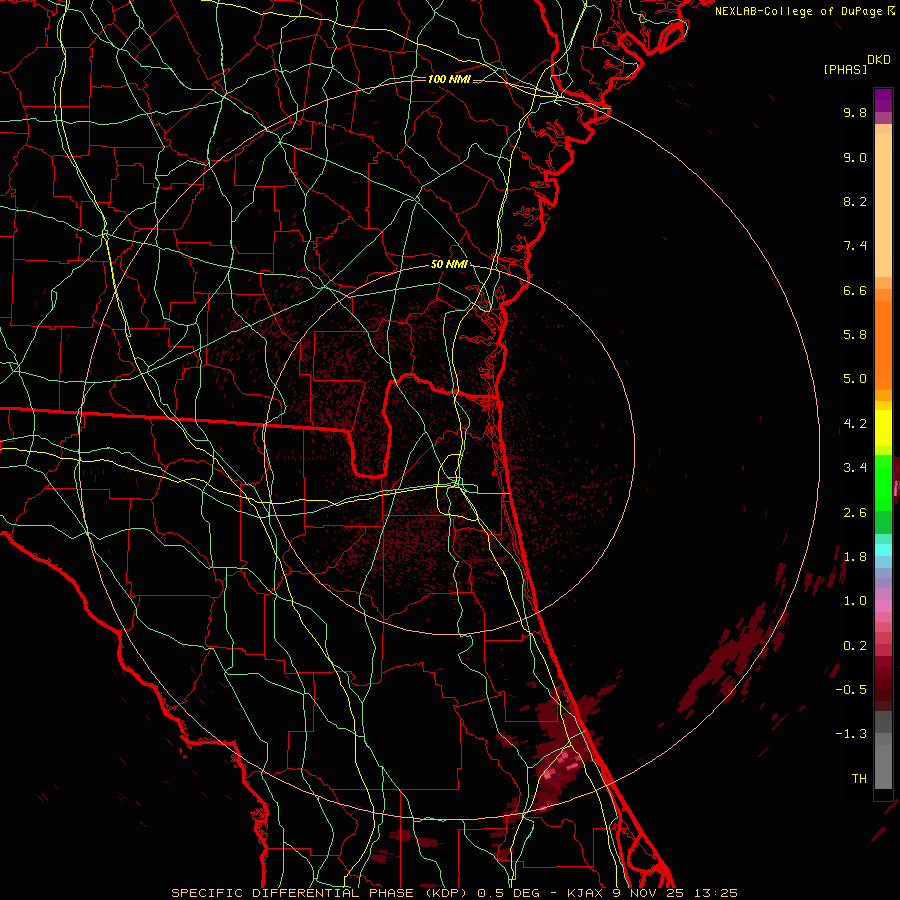
Task: Click the 9.0 value on the color scale
Action: [855, 157]
